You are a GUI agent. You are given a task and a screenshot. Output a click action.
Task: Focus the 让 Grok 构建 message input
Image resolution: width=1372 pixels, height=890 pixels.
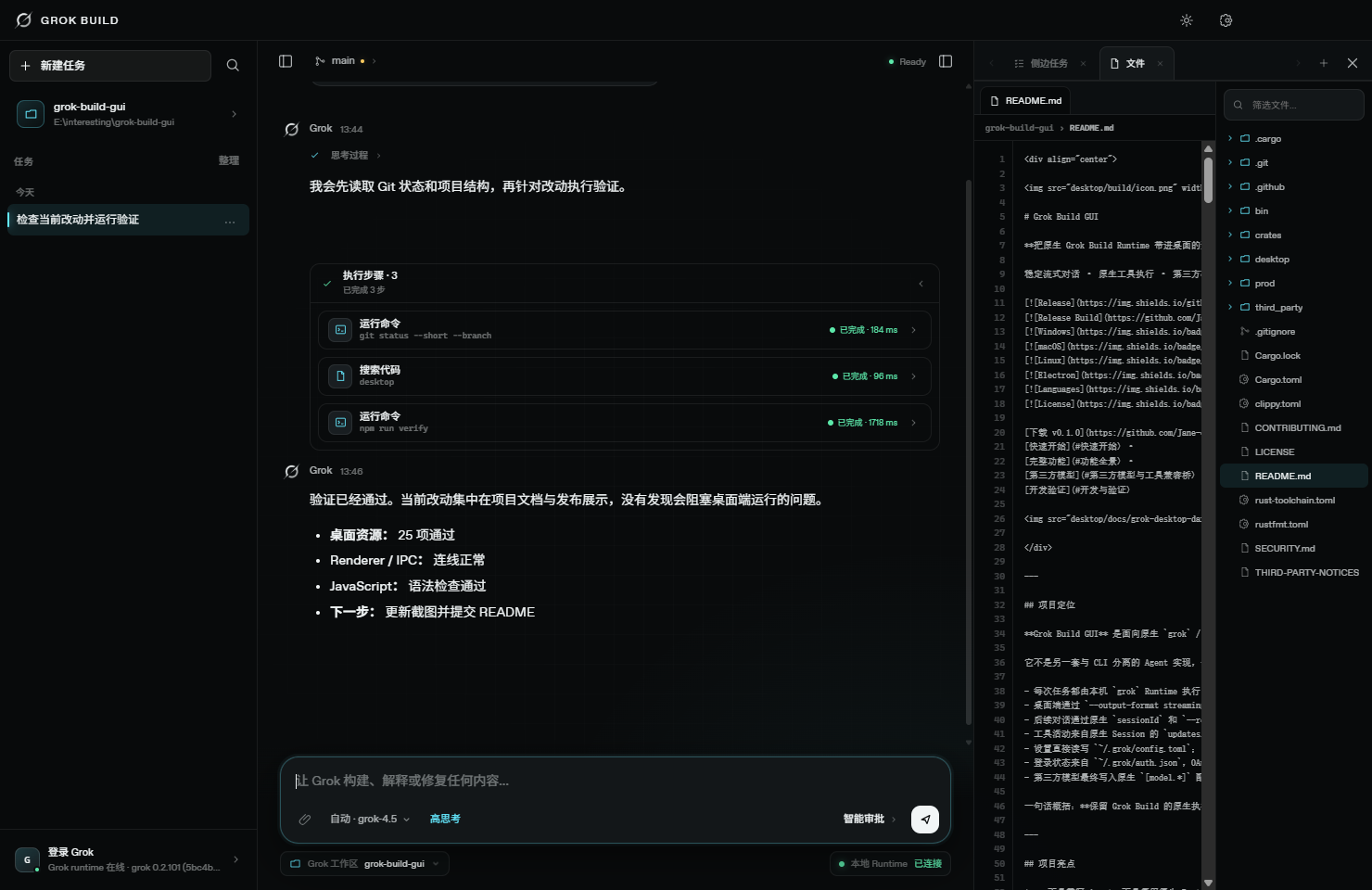[616, 781]
